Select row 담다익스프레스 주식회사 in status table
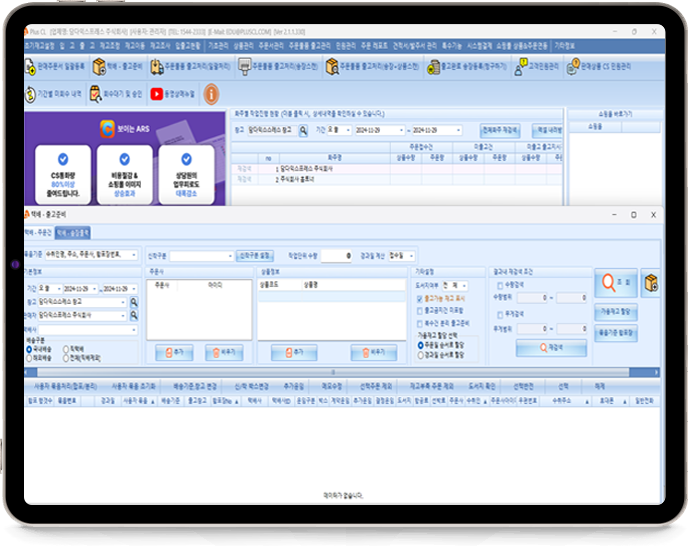 click(x=396, y=169)
